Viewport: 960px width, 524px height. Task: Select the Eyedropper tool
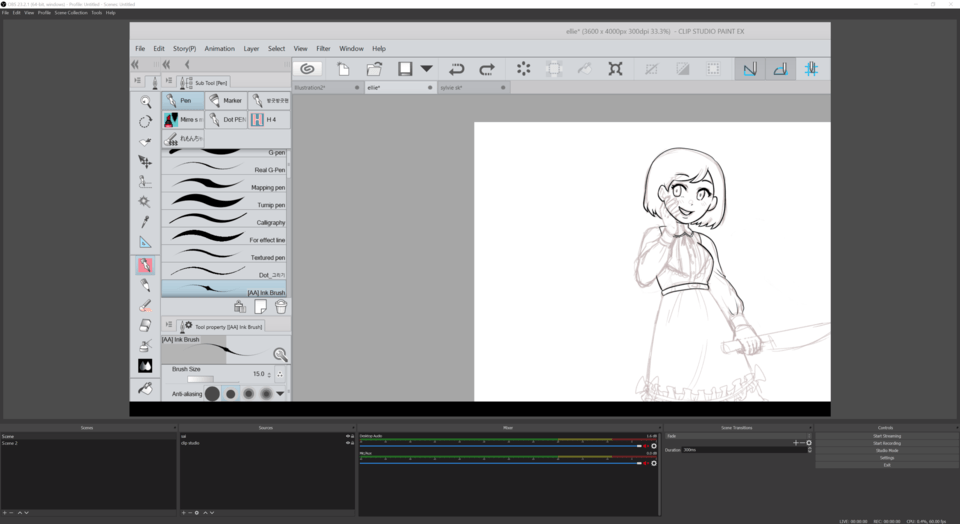click(146, 222)
